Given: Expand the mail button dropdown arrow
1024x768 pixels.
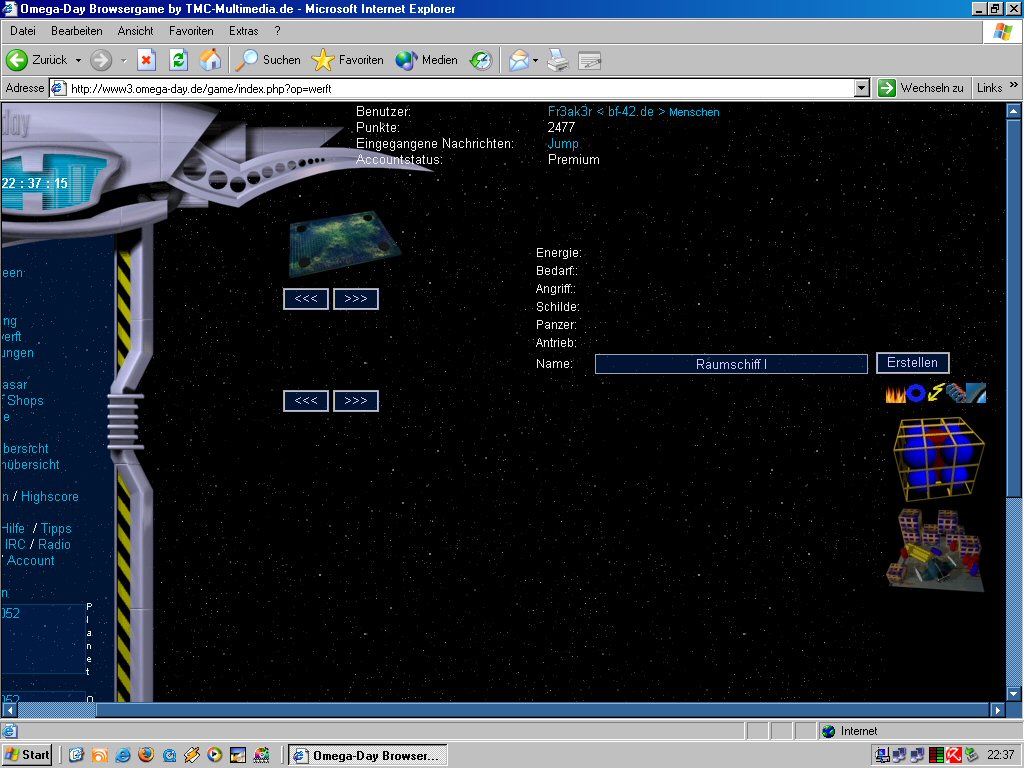Looking at the screenshot, I should 536,60.
